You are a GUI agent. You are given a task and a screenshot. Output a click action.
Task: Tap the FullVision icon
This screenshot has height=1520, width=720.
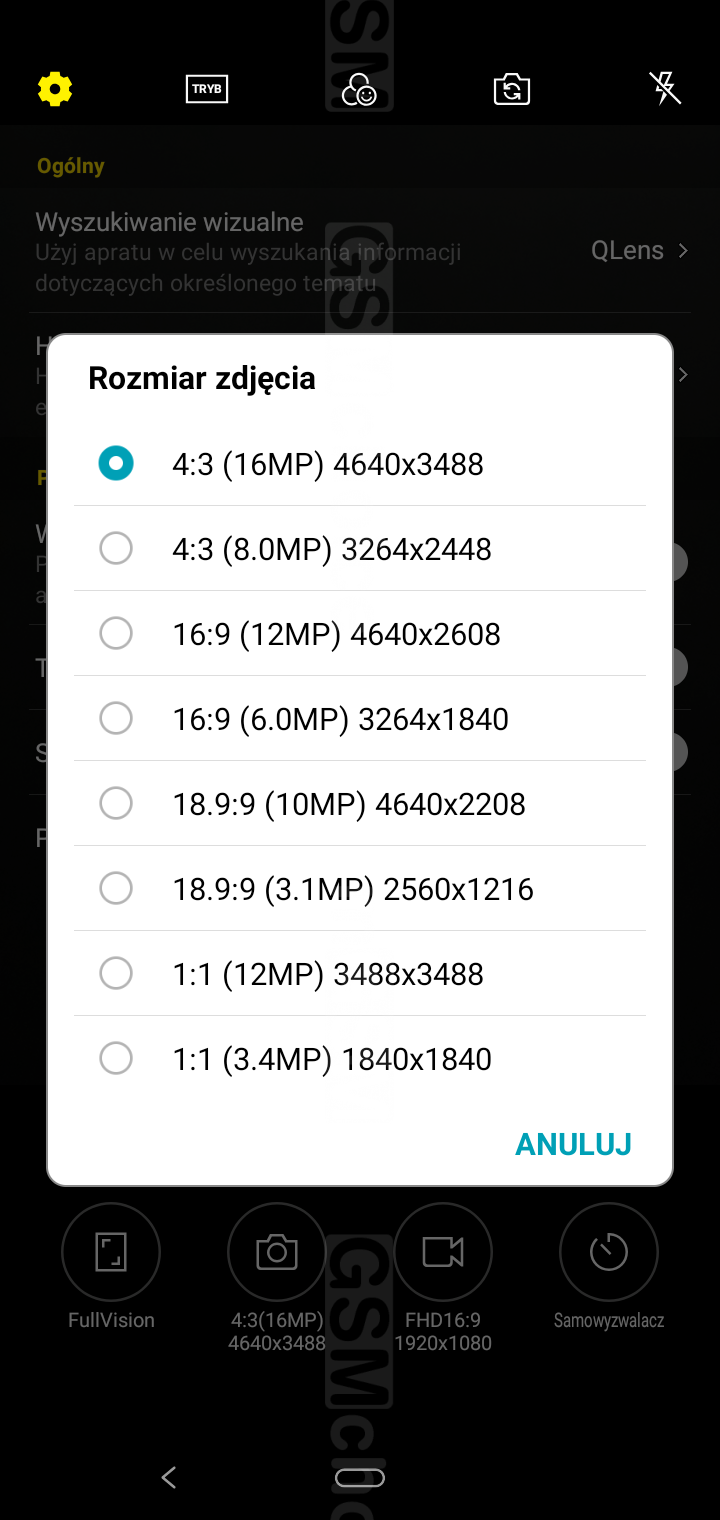(x=111, y=1252)
